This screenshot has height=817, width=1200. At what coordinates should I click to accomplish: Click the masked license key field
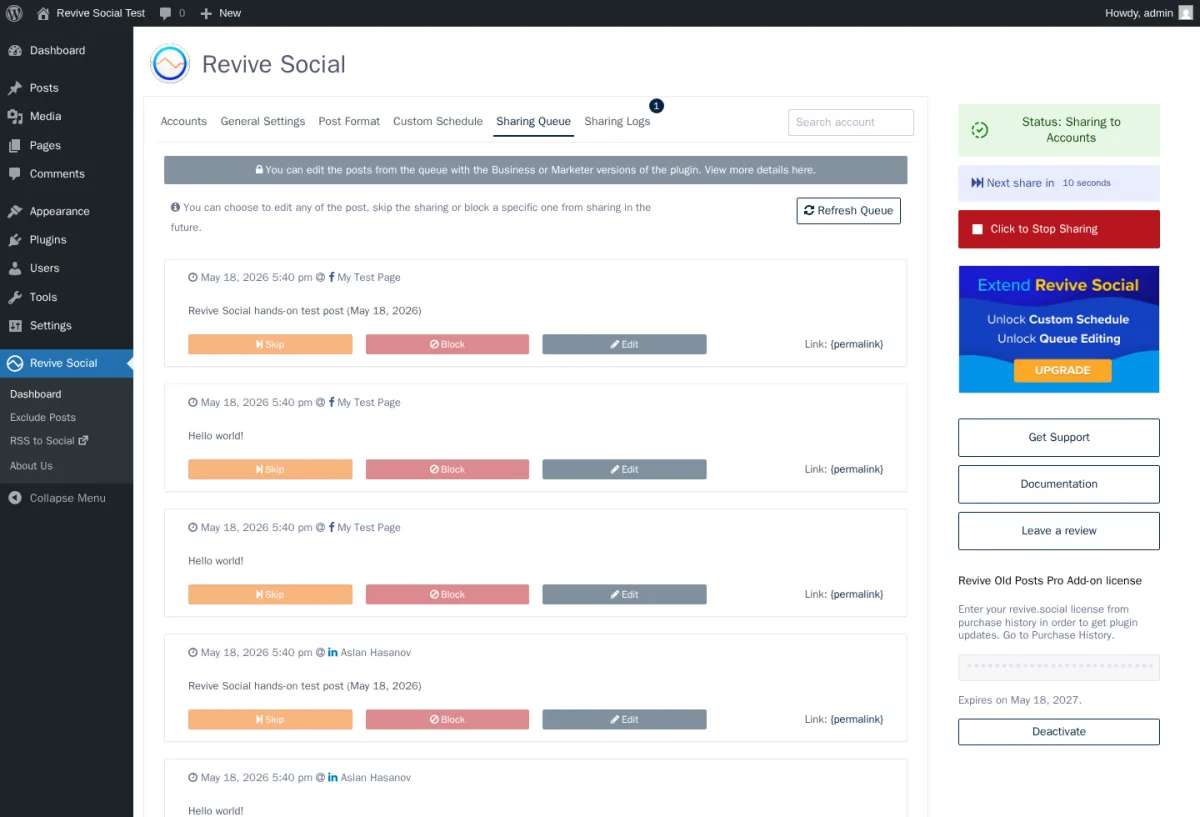[1059, 667]
